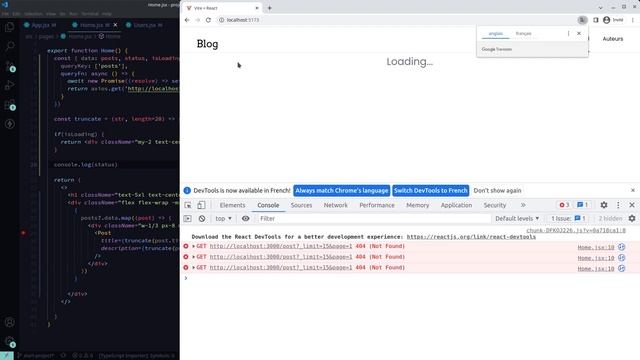The image size is (640, 360).
Task: Close the Home.jsx editor tab
Action: click(x=115, y=25)
